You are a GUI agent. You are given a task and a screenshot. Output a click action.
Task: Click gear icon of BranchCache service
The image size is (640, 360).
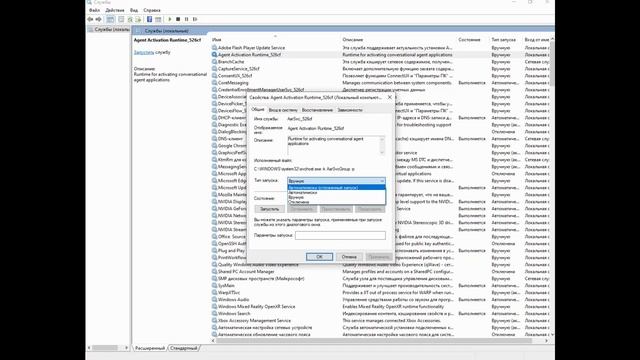[214, 62]
